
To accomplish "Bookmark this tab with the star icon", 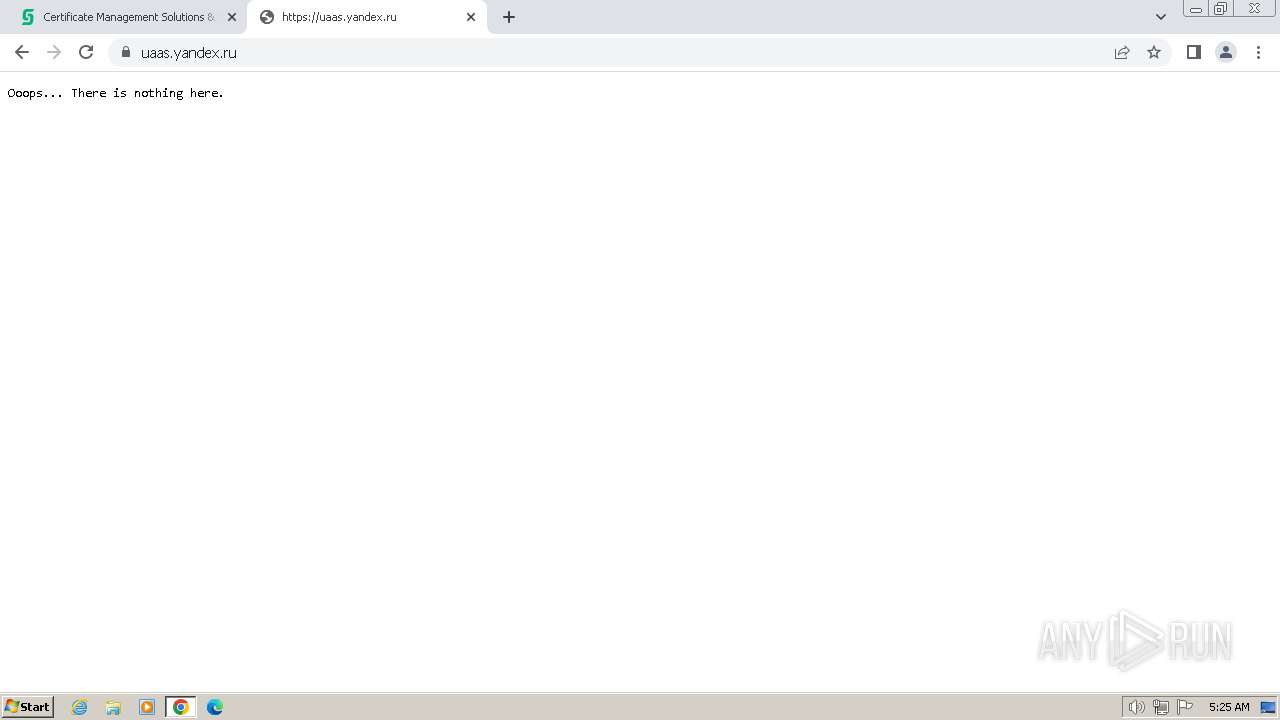I will (1154, 52).
